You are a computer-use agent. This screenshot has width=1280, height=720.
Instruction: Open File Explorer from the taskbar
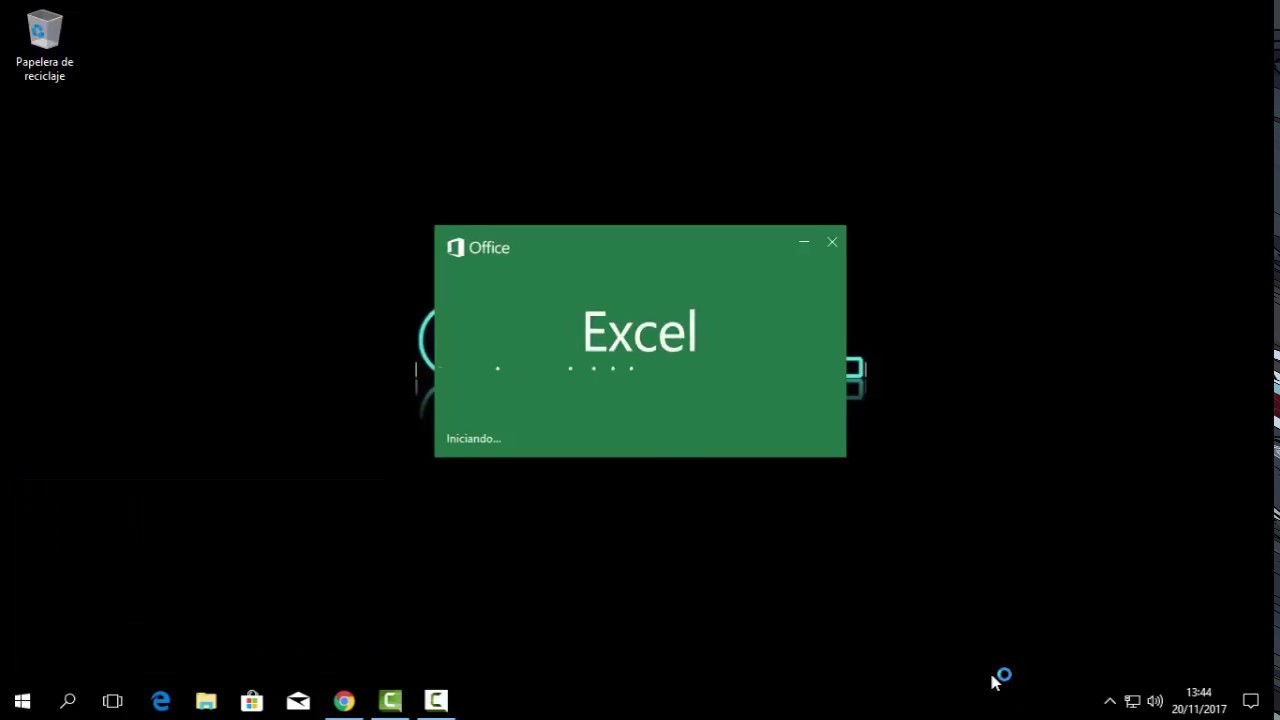click(206, 701)
